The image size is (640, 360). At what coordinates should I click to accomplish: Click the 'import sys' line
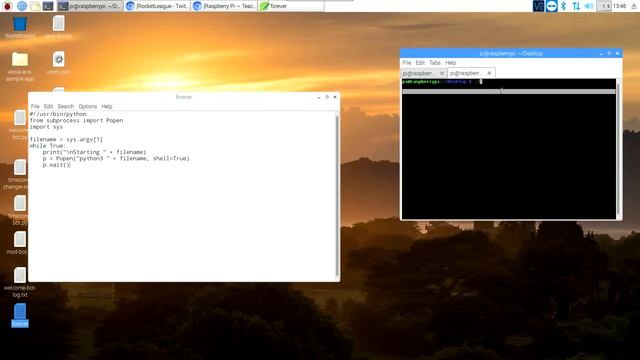point(46,127)
